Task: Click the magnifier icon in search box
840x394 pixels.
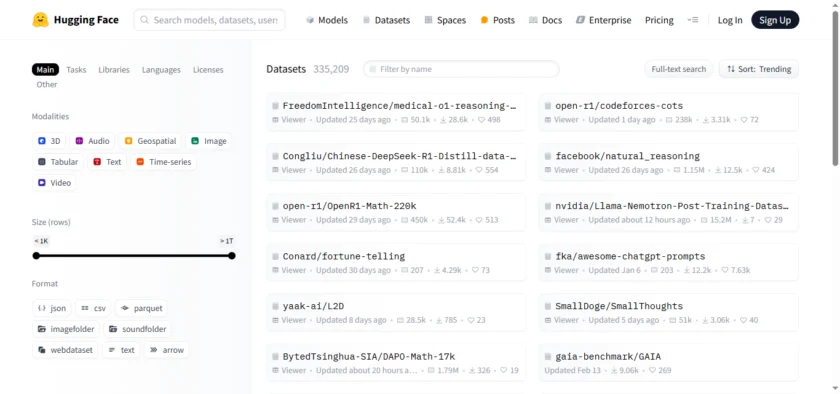Action: pos(144,20)
